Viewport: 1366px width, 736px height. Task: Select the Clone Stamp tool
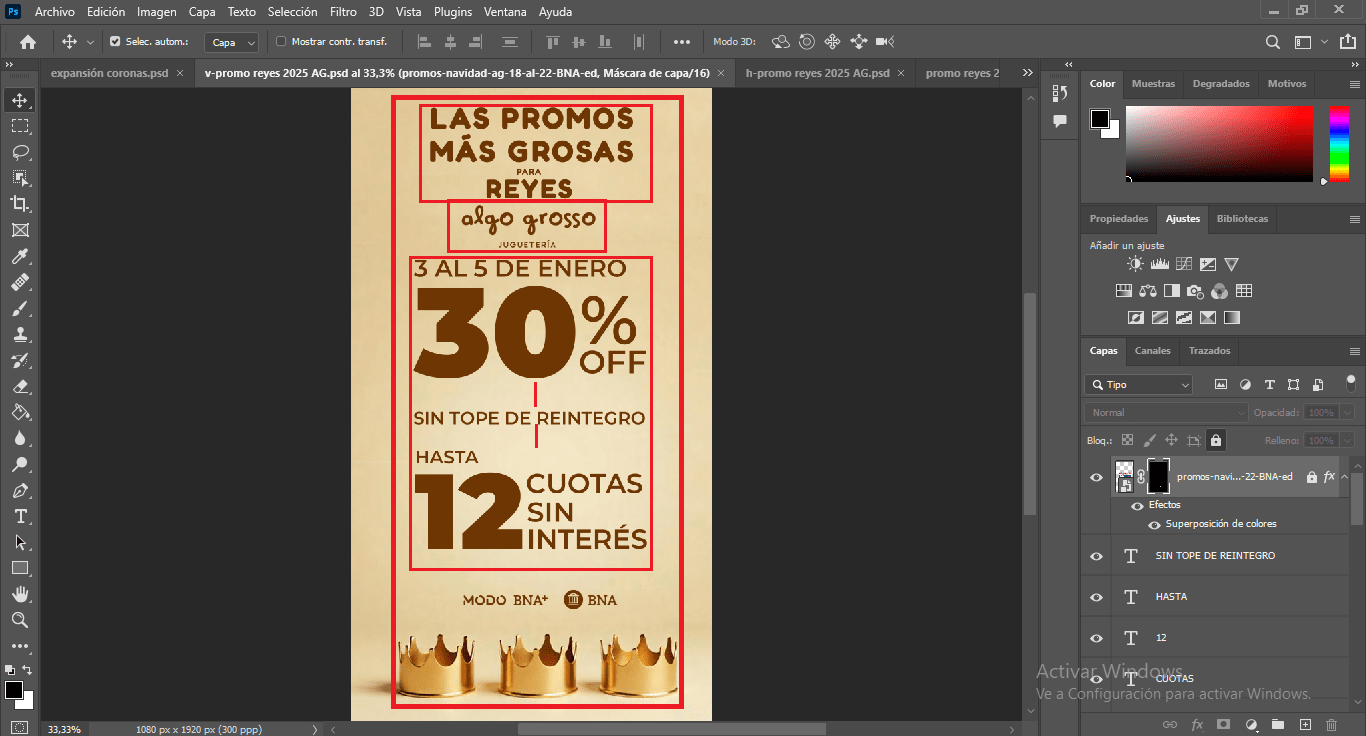point(20,335)
